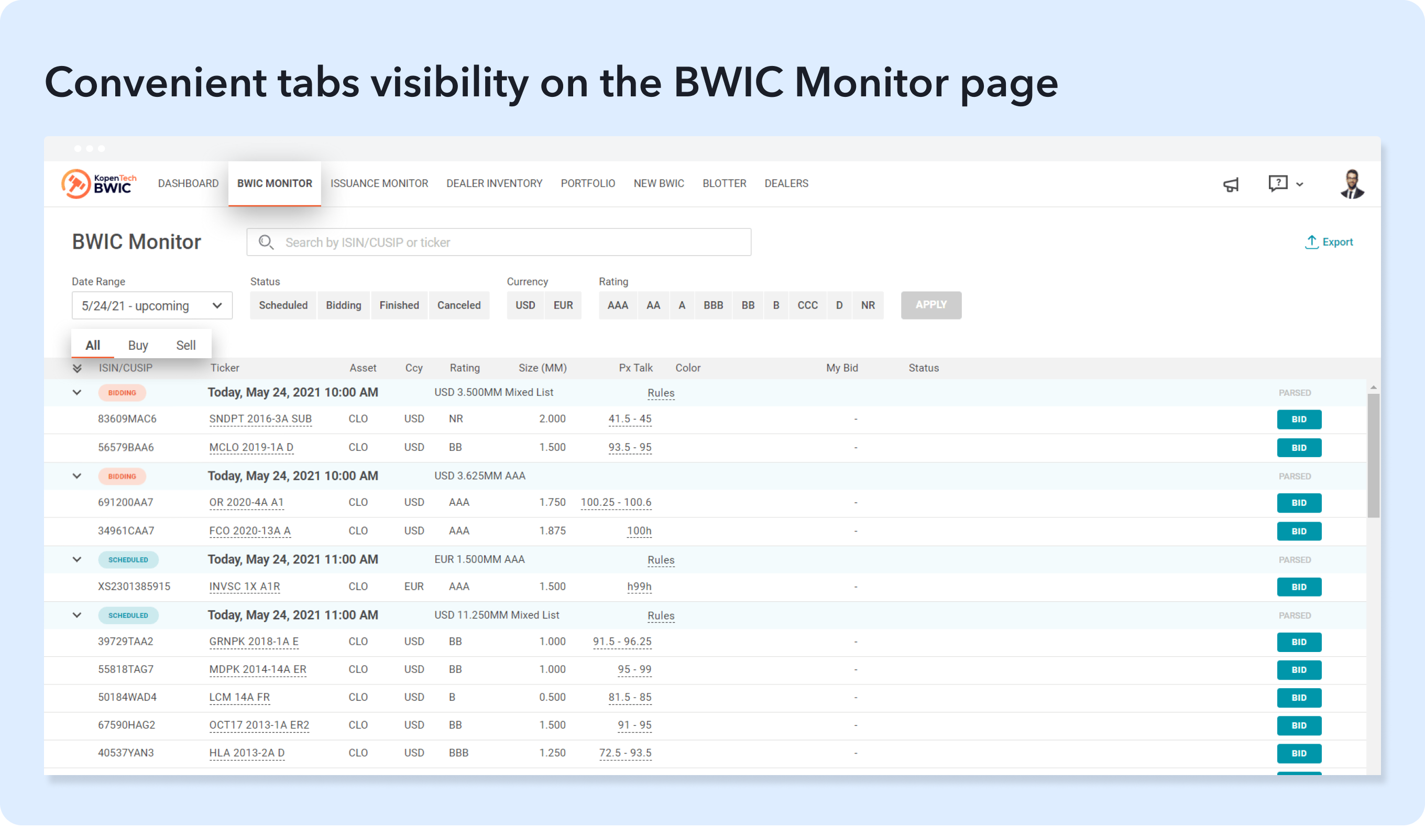Click the KopenTech BWIC logo

coord(99,183)
